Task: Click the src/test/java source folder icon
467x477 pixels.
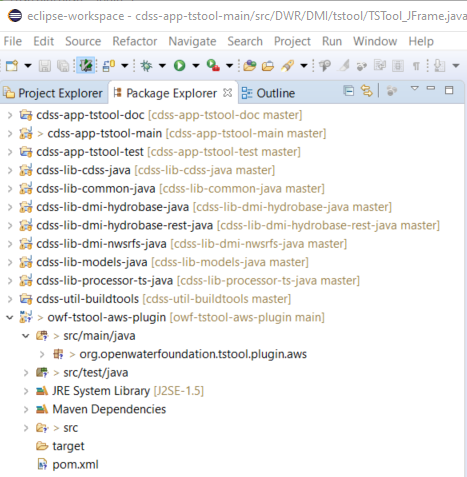Action: tap(42, 373)
